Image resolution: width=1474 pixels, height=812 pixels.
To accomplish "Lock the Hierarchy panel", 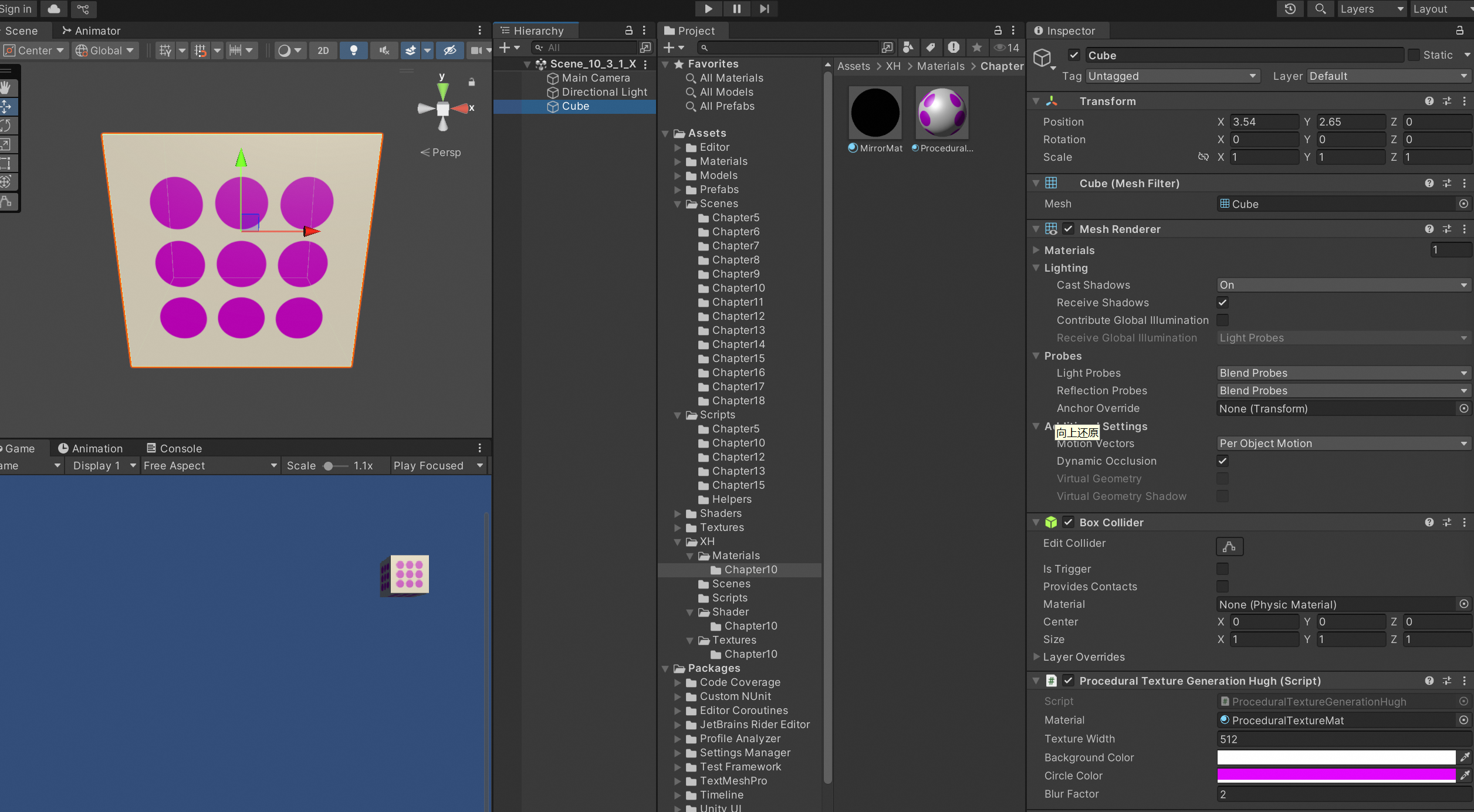I will 628,31.
